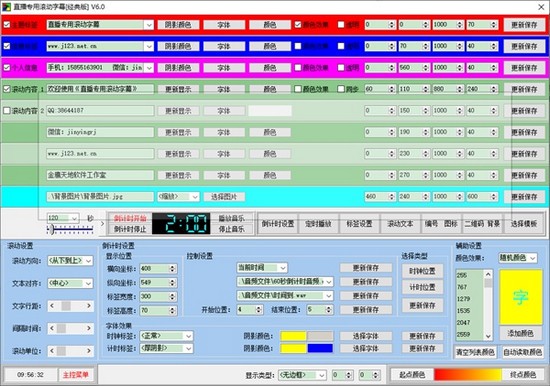Open the 时间到.wav audio file dropdown
This screenshot has height=386, width=550.
pyautogui.click(x=329, y=296)
